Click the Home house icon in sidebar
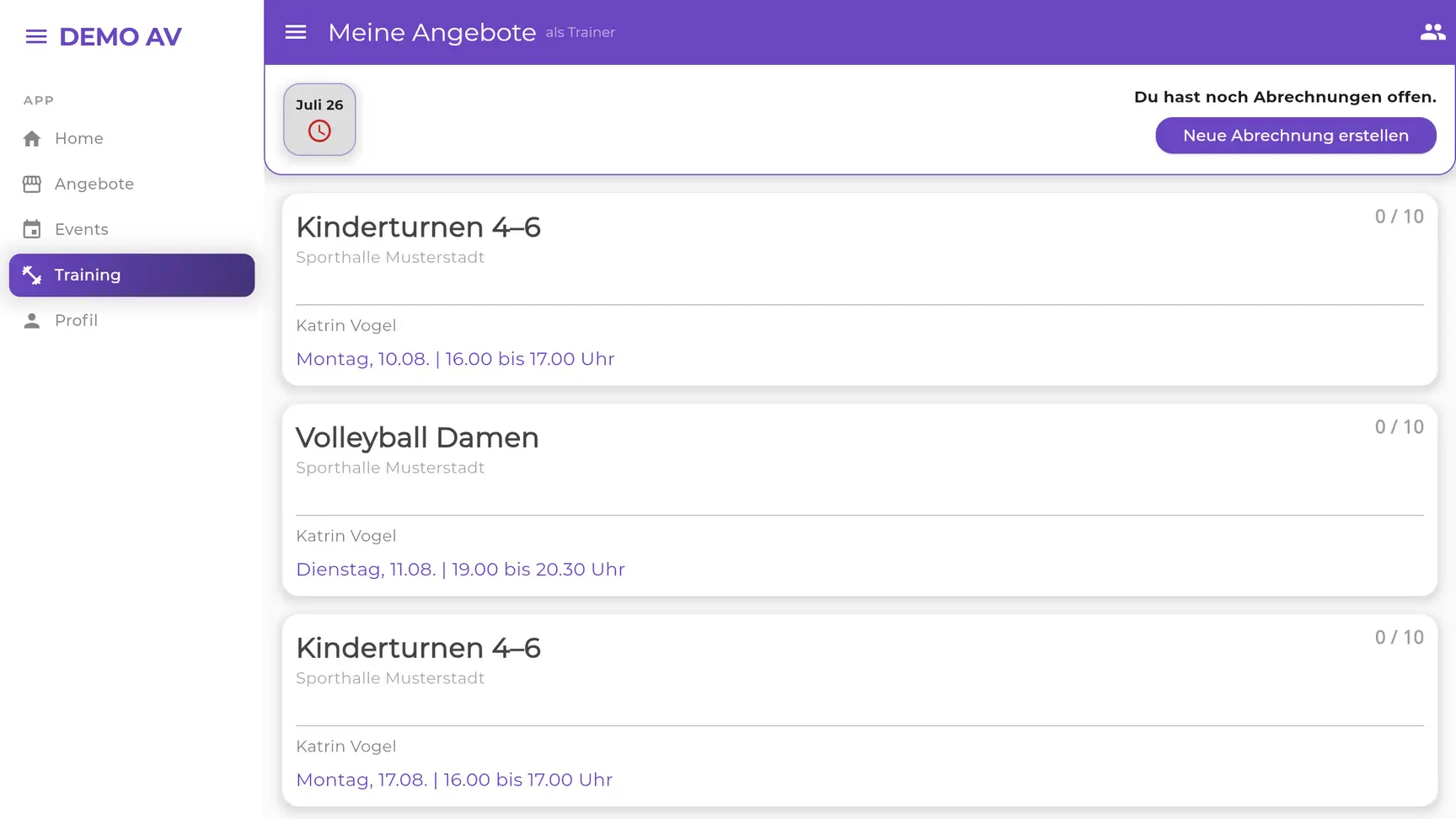 32,138
